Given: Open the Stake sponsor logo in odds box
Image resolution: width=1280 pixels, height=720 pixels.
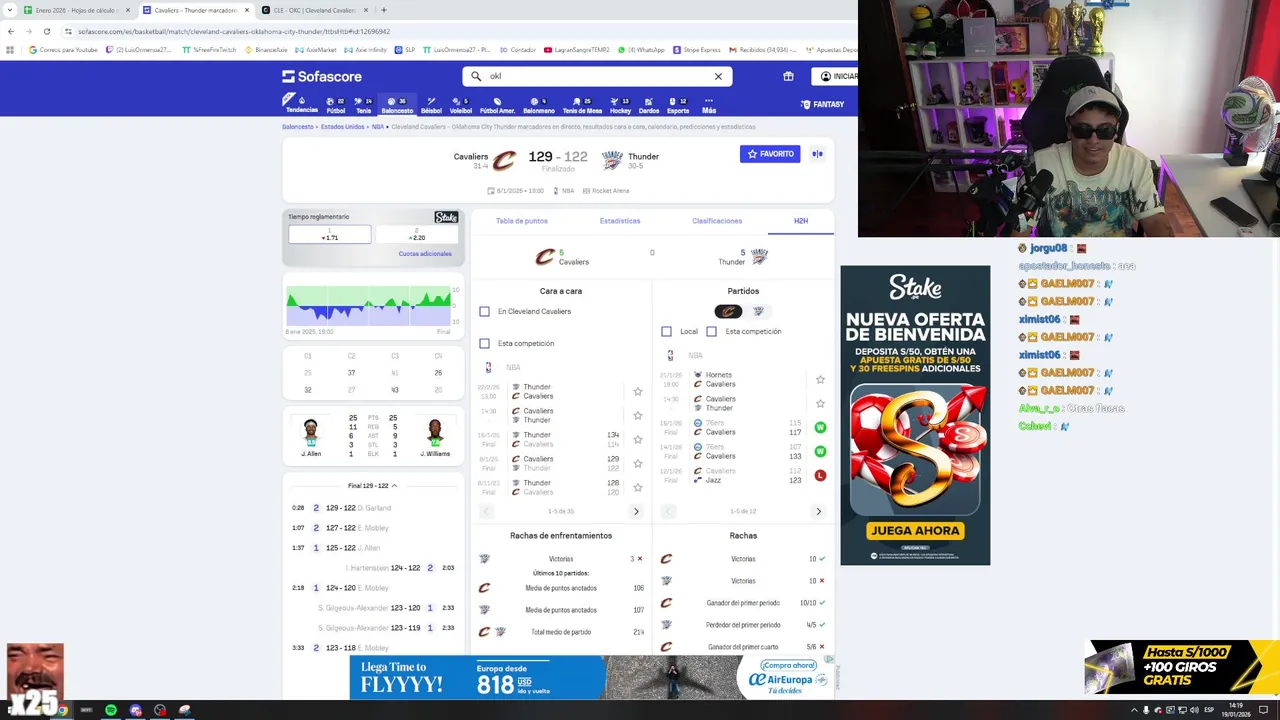Looking at the screenshot, I should pos(446,217).
